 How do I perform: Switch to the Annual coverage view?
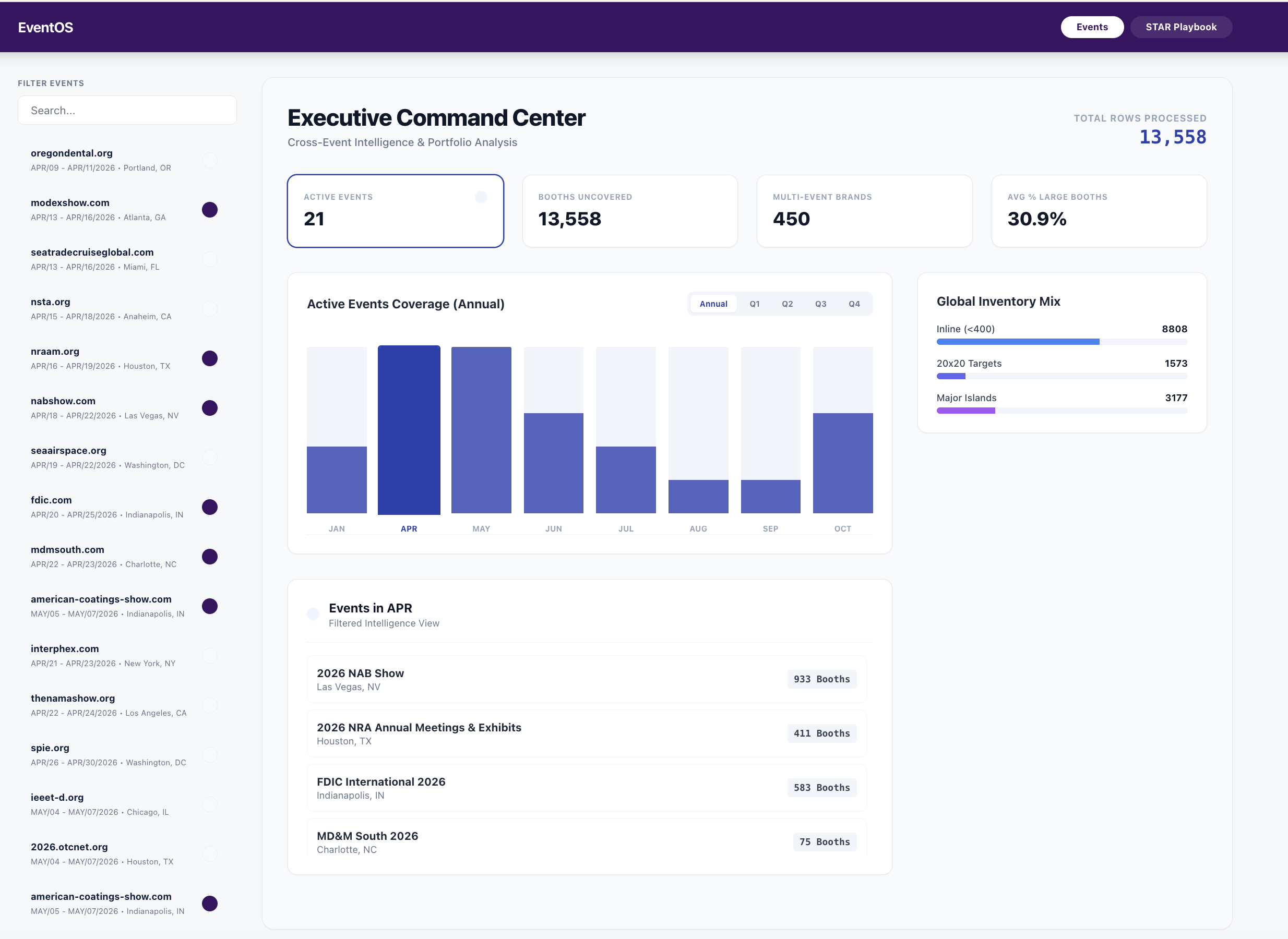pos(713,304)
